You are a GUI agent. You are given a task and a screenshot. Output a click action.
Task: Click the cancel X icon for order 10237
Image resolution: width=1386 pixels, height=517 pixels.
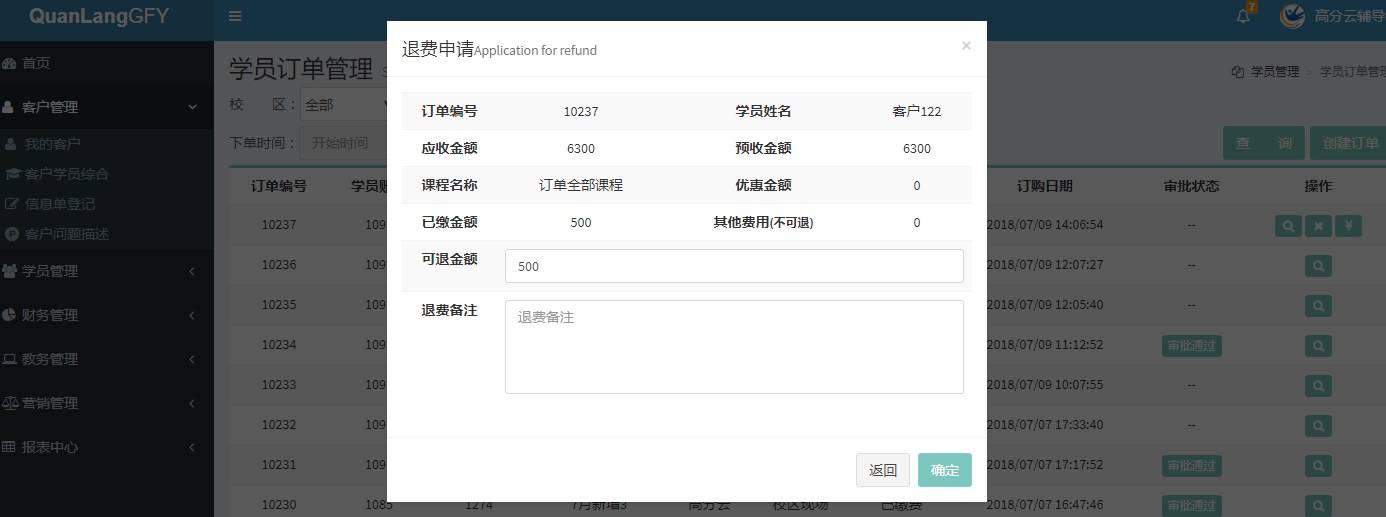coord(1318,226)
